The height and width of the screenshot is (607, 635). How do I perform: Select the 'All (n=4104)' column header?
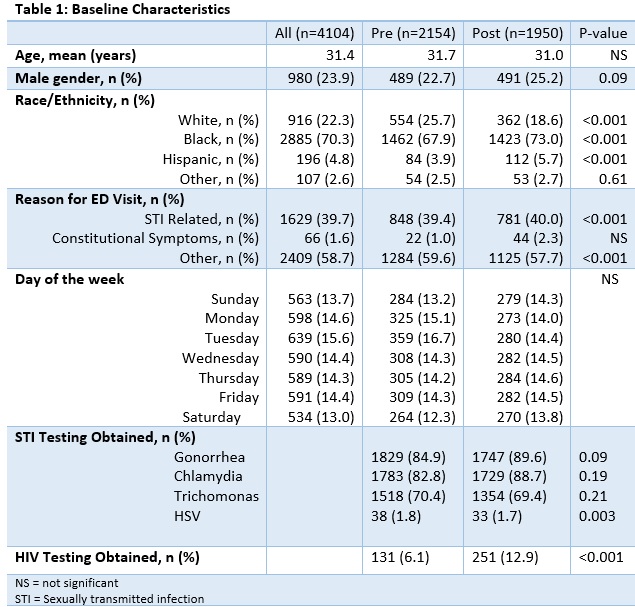314,33
